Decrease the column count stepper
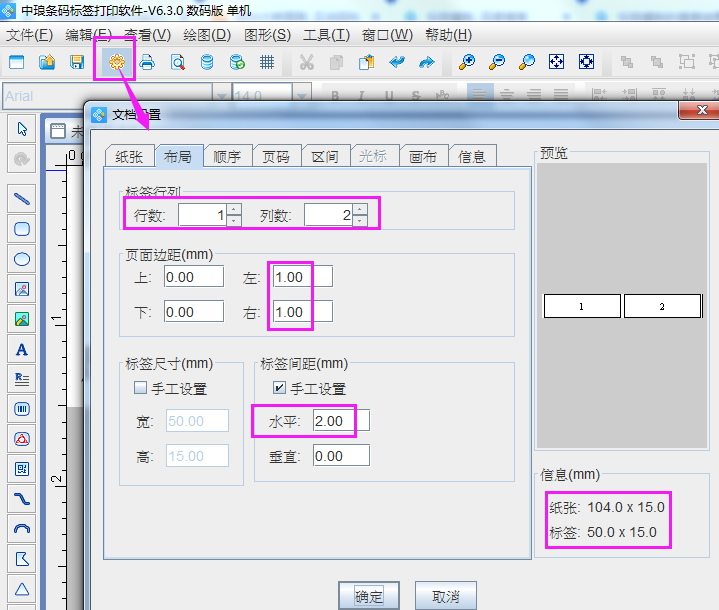 (360, 221)
